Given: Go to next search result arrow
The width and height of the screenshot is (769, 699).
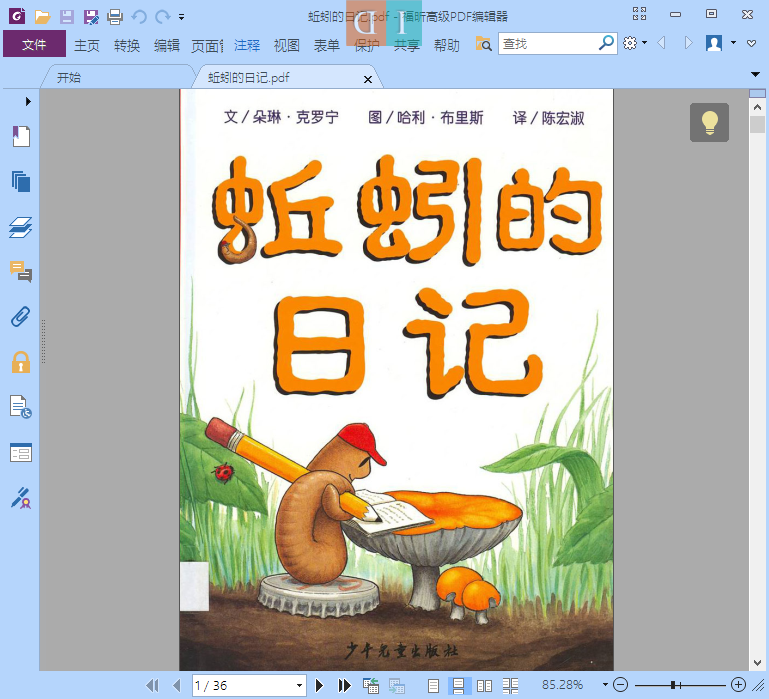Looking at the screenshot, I should click(x=689, y=43).
